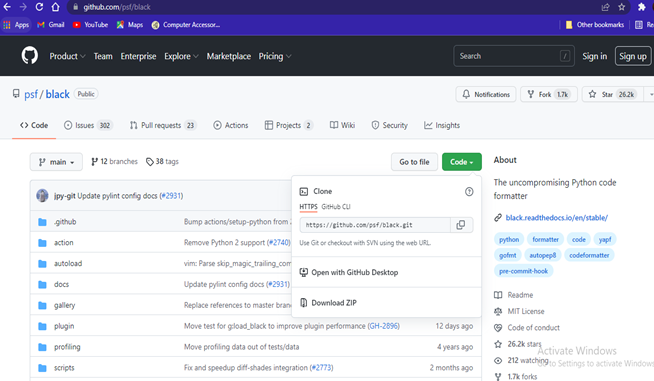The height and width of the screenshot is (381, 654).
Task: Click the Sign up button
Action: pos(633,56)
